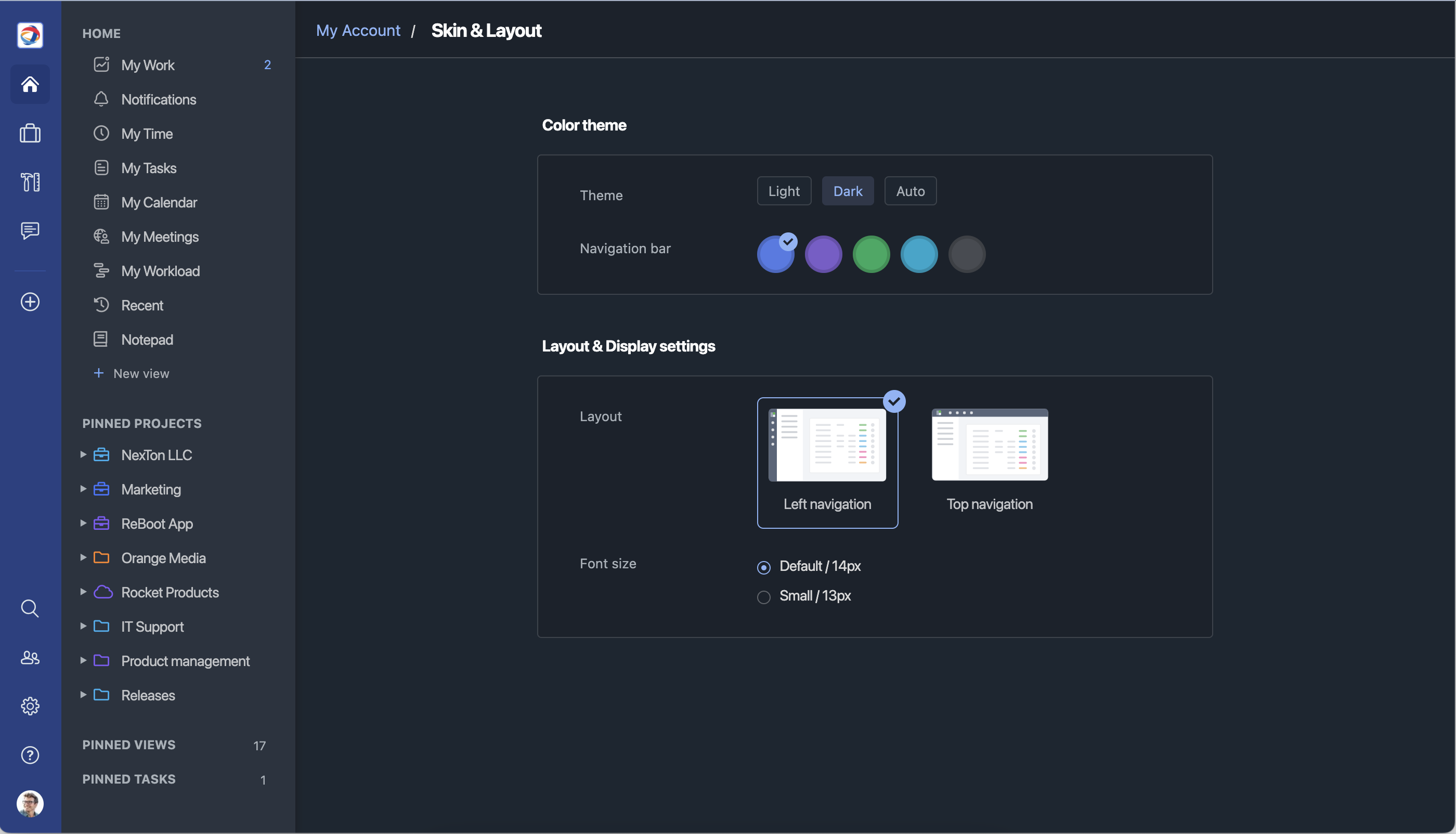Open the People icon in the rail
This screenshot has height=834, width=1456.
click(x=30, y=658)
